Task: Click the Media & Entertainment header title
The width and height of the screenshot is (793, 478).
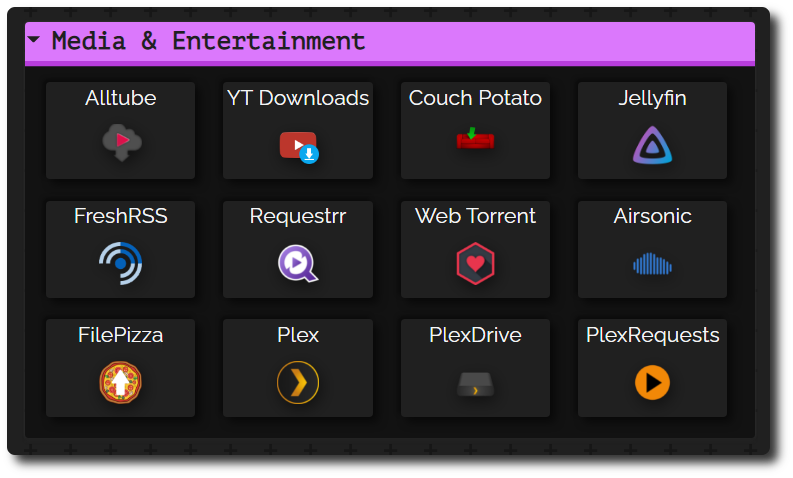Action: [208, 41]
